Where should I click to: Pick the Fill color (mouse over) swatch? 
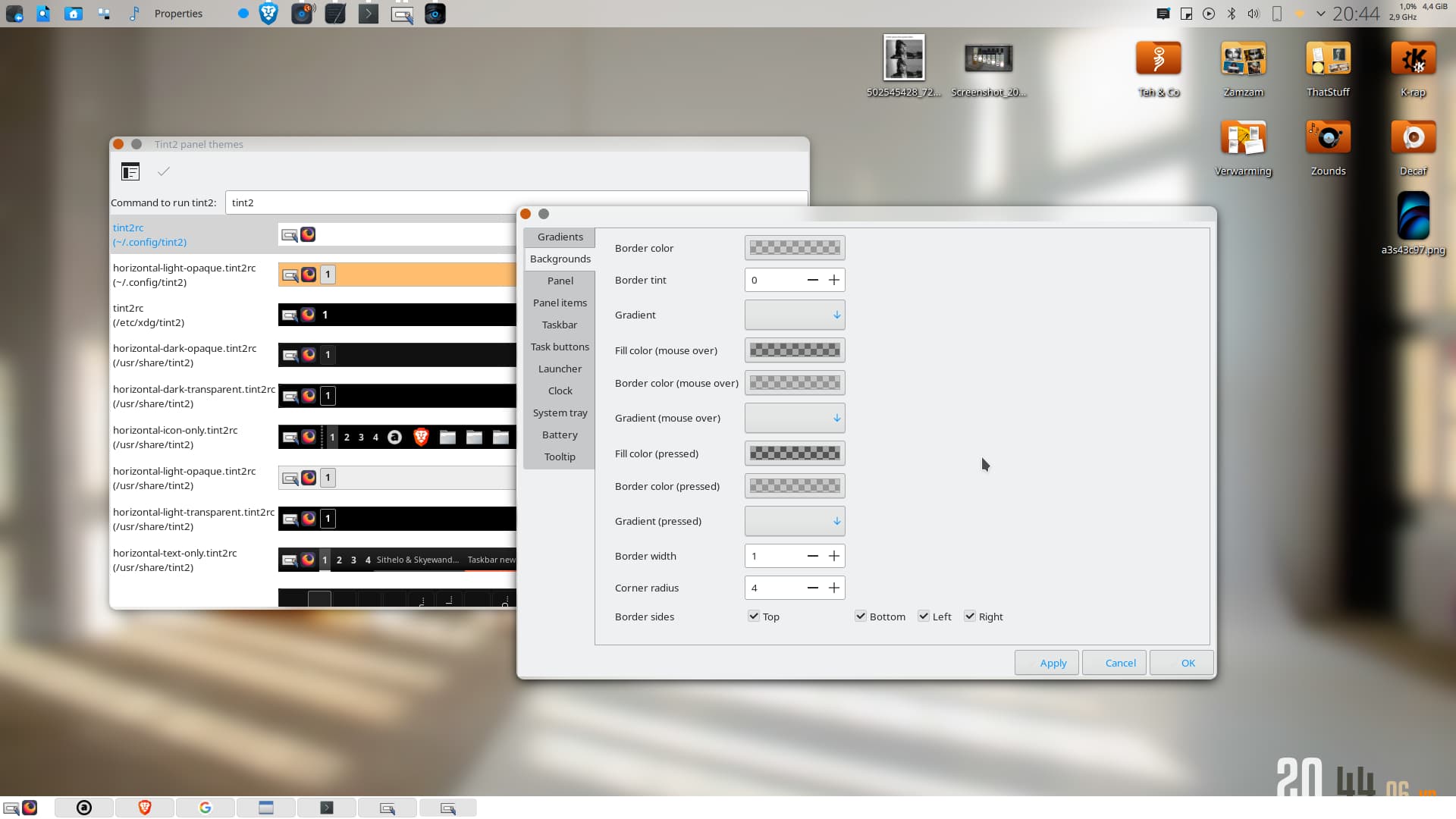[x=795, y=350]
